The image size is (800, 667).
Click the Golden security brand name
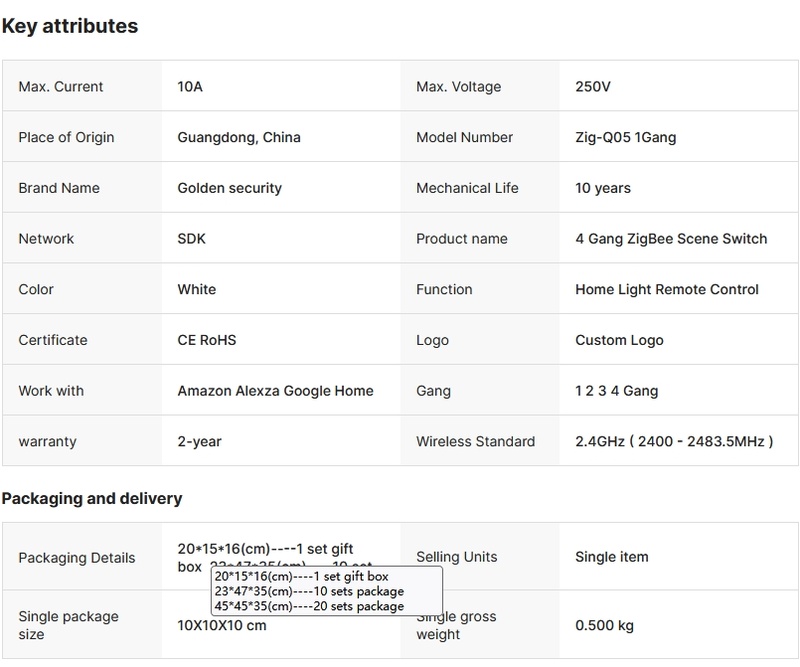[229, 188]
